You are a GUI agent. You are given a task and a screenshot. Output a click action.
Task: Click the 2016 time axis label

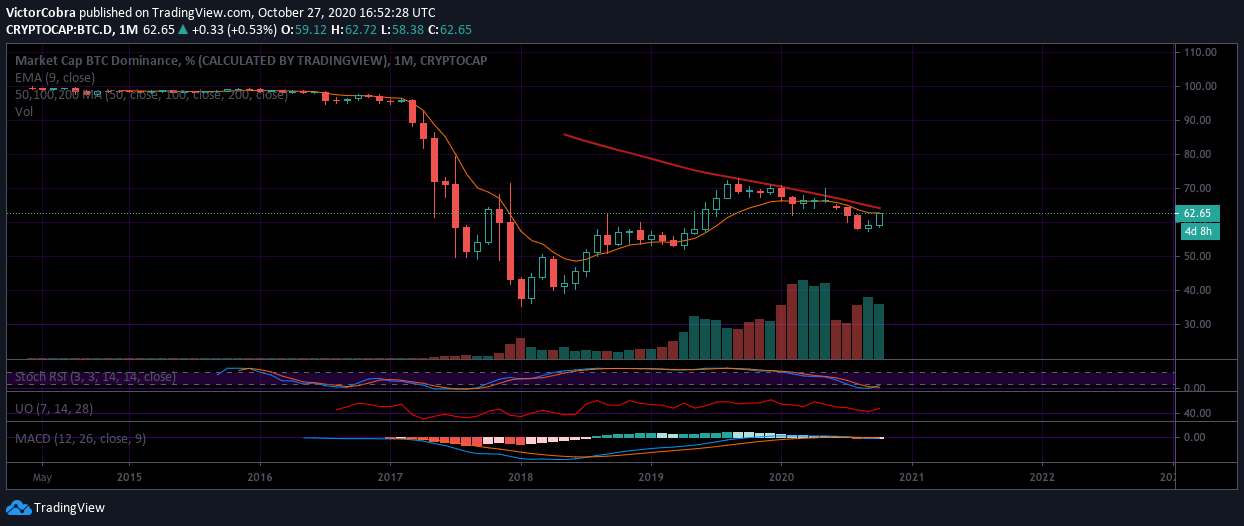tap(260, 476)
